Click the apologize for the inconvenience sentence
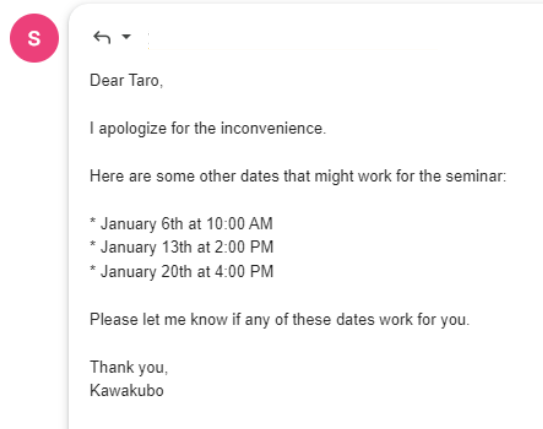The image size is (543, 429). tap(208, 128)
